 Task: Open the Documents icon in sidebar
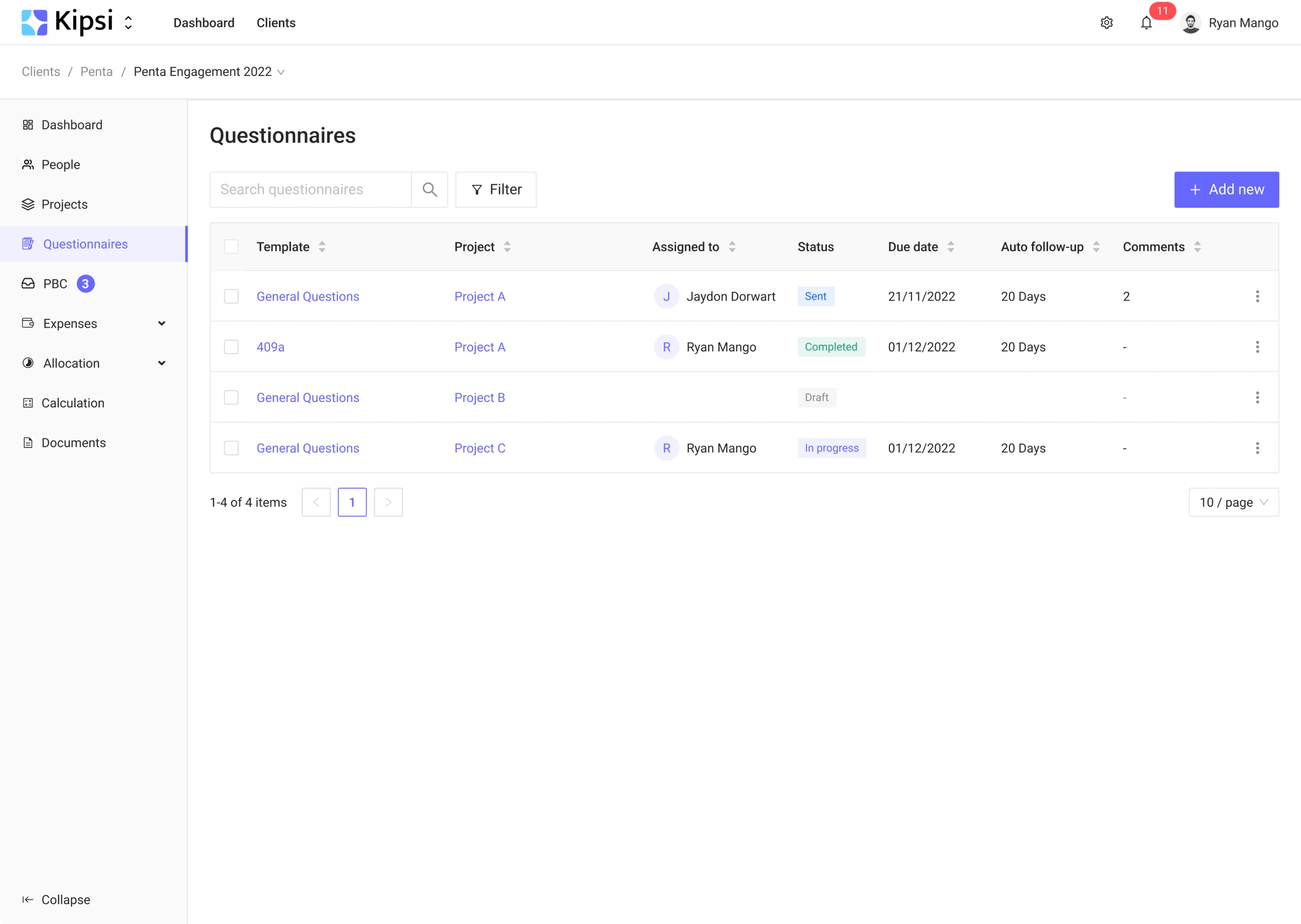[x=29, y=443]
